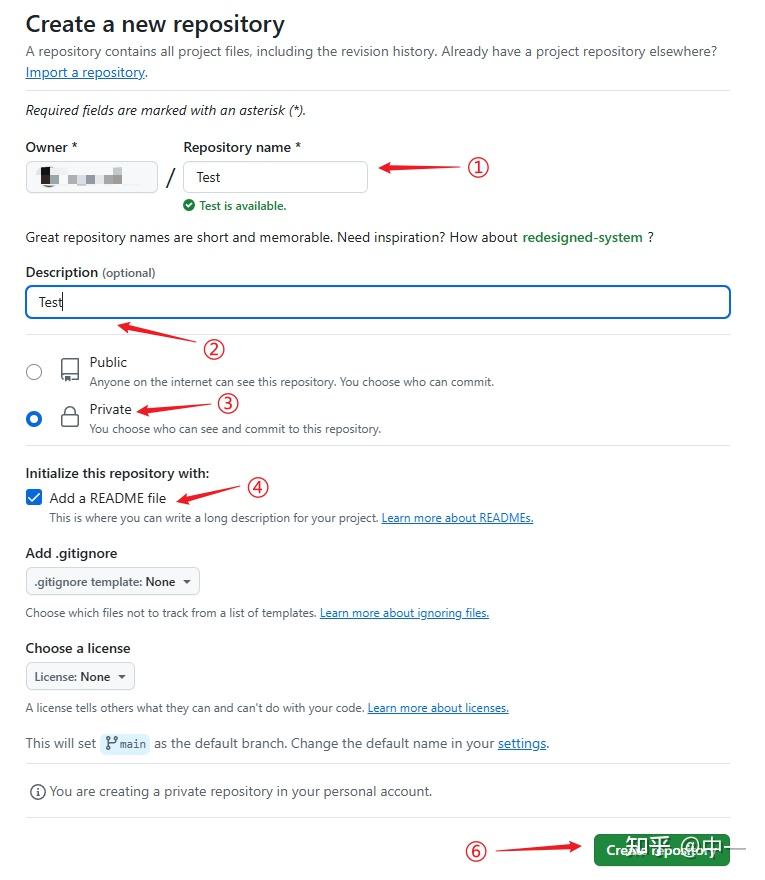Open the '.gitignore template: None' dropdown
This screenshot has height=880, width=765.
[x=112, y=580]
